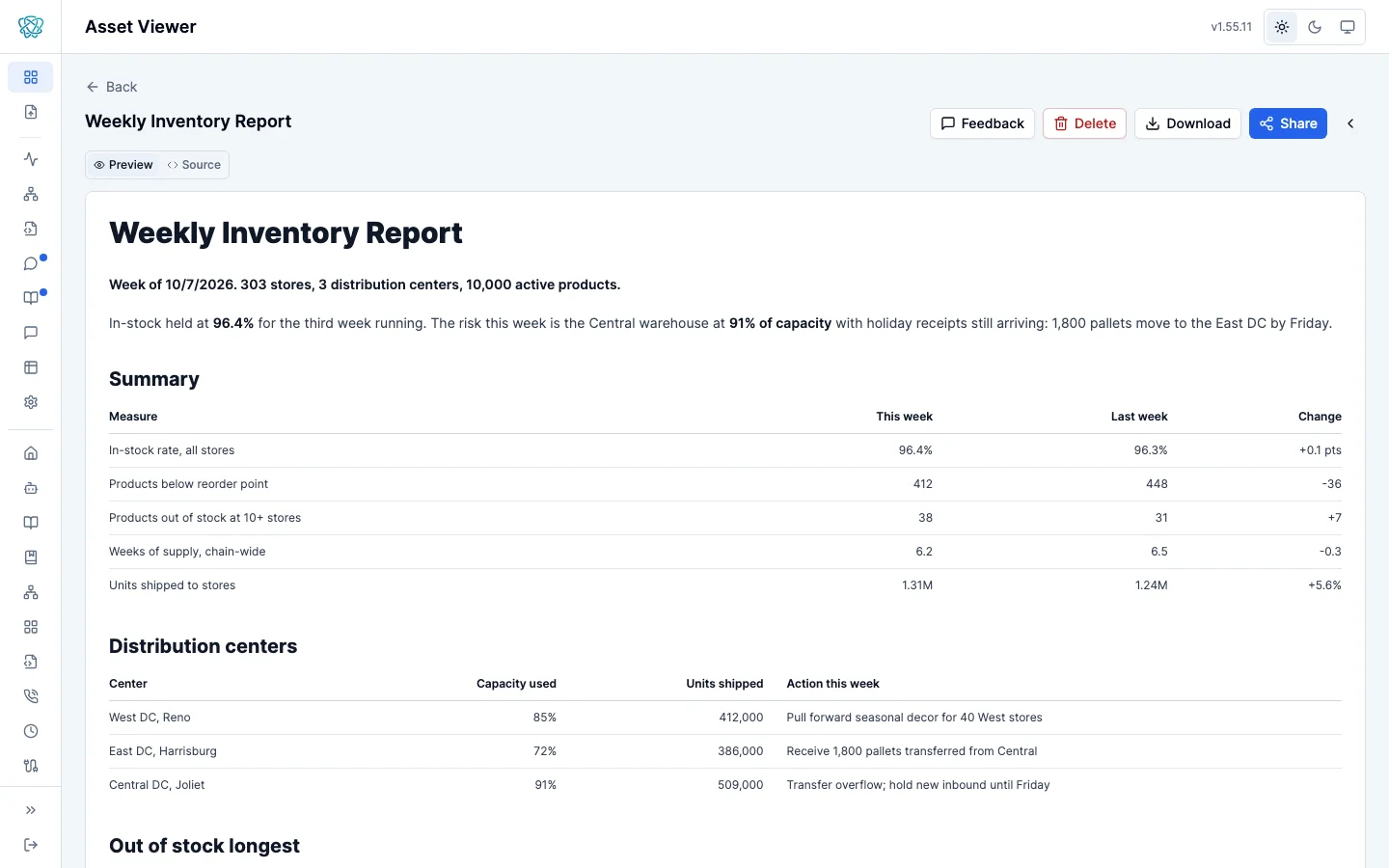This screenshot has height=868, width=1389.
Task: Open the plug cable integrations icon
Action: pyautogui.click(x=31, y=766)
